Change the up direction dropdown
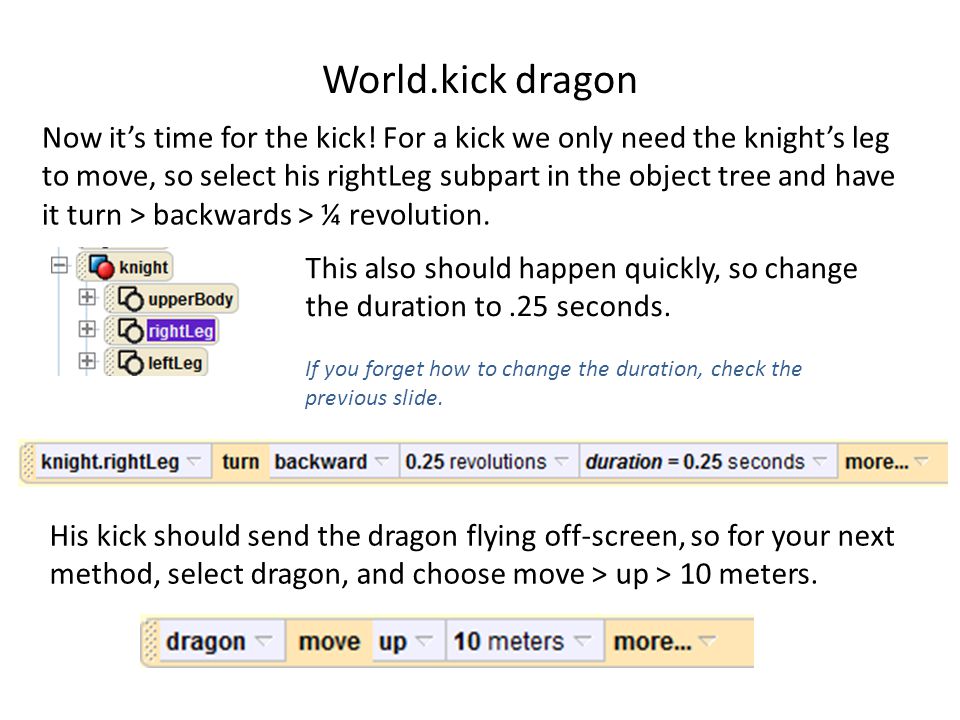Image resolution: width=960 pixels, height=720 pixels. [x=407, y=642]
